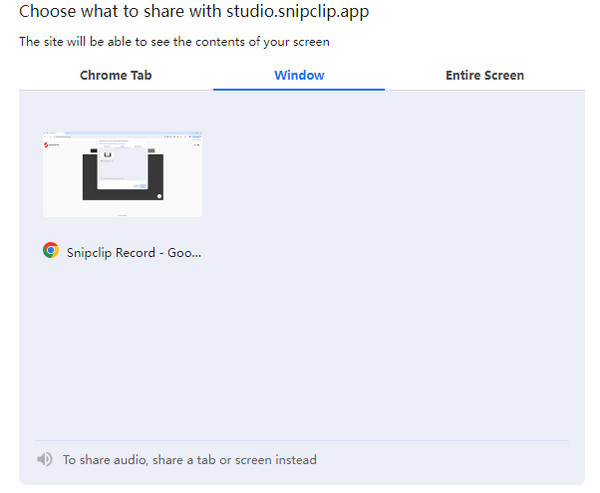Click the speaker icon near audio notice
The height and width of the screenshot is (493, 600).
(44, 459)
